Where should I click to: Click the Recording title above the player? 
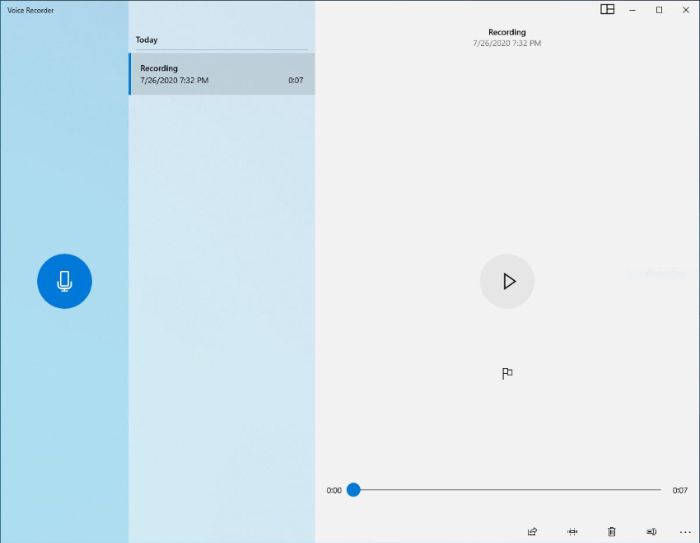click(507, 32)
